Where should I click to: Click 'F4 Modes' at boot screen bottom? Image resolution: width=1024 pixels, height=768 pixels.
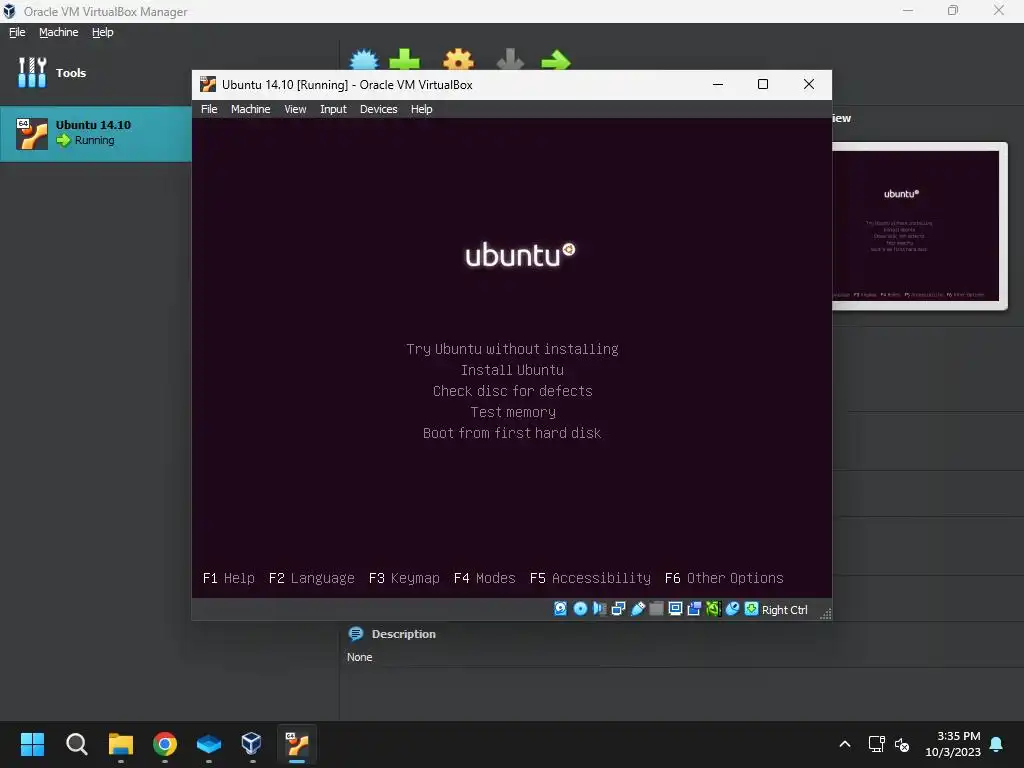pyautogui.click(x=485, y=578)
